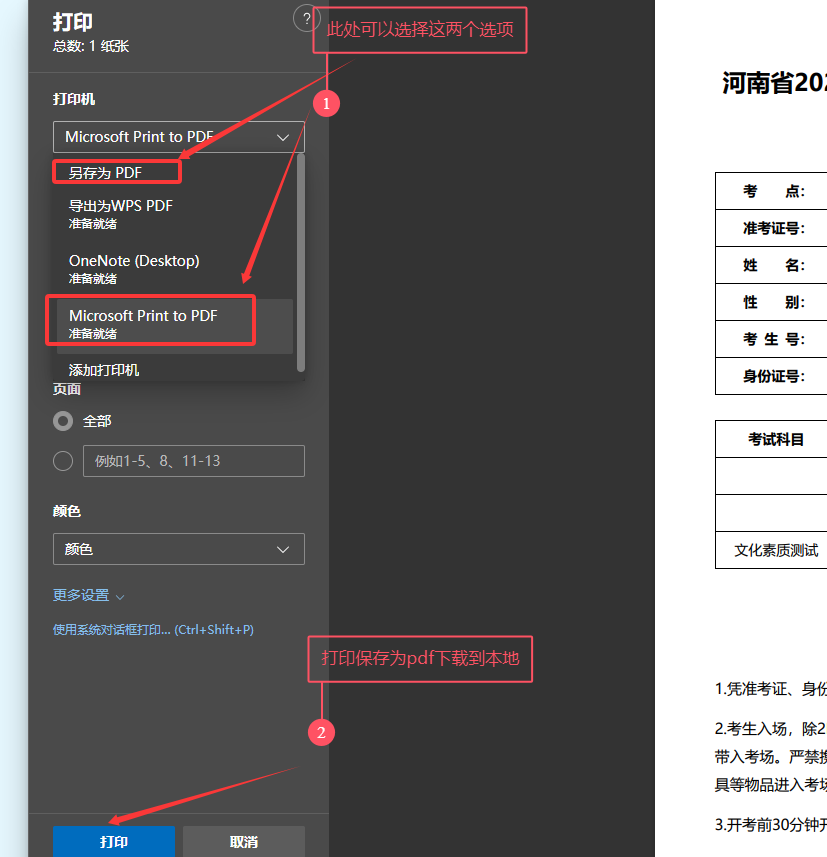
Task: Open 使用系统对话框打印 link
Action: 153,630
